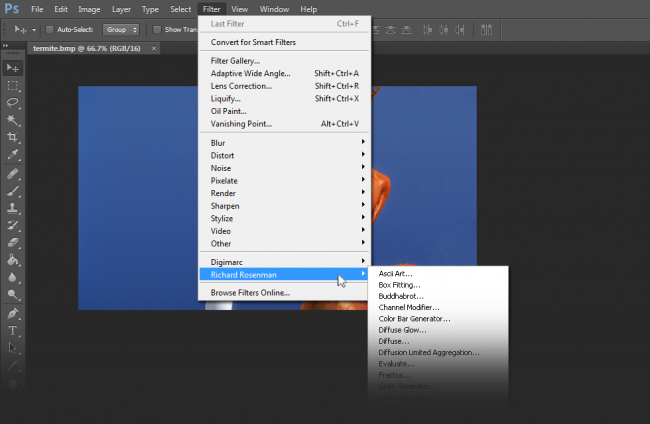Click the Photoshop Ps logo

pos(12,9)
